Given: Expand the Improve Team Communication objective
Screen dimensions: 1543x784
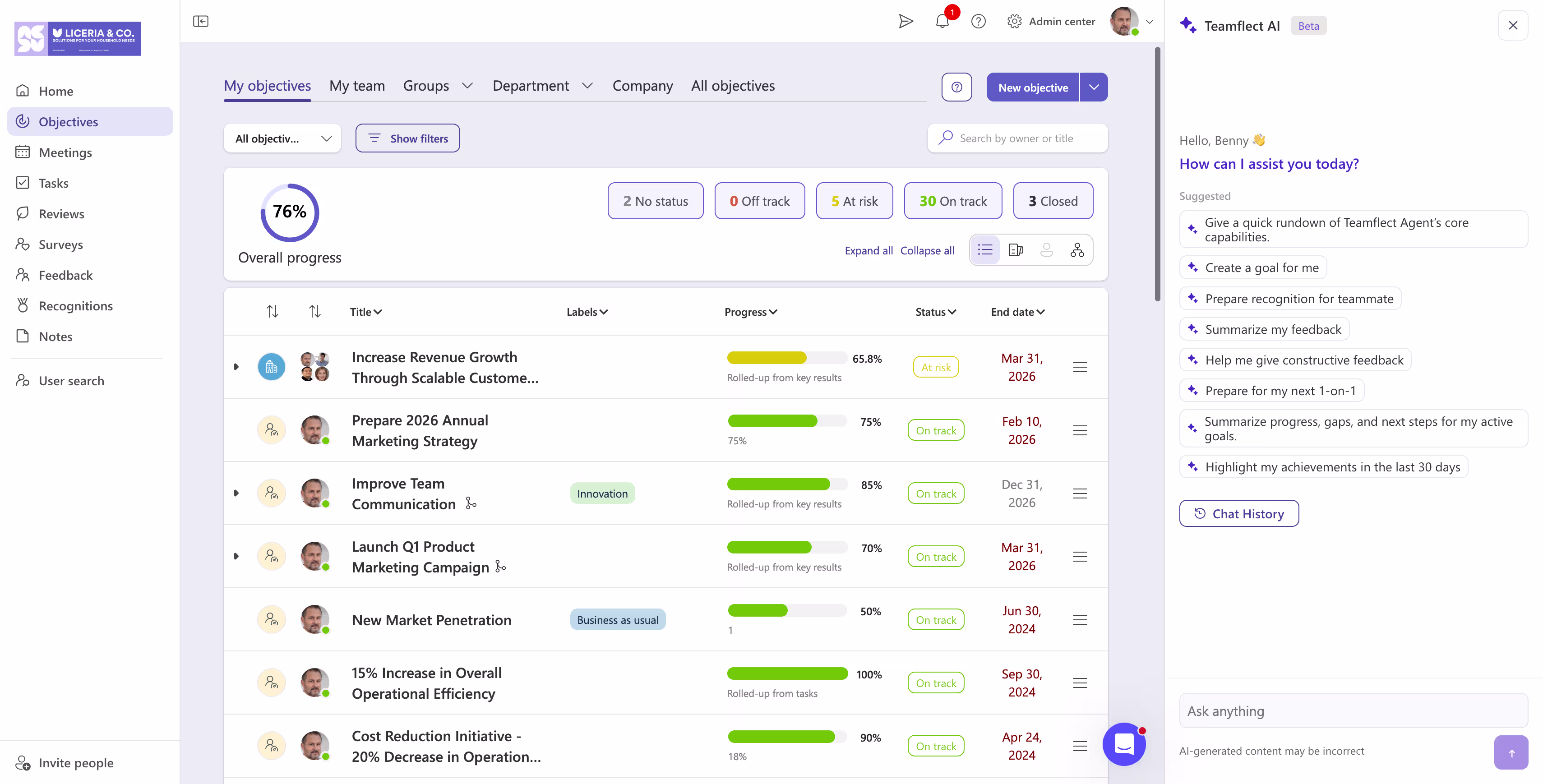Looking at the screenshot, I should (236, 493).
